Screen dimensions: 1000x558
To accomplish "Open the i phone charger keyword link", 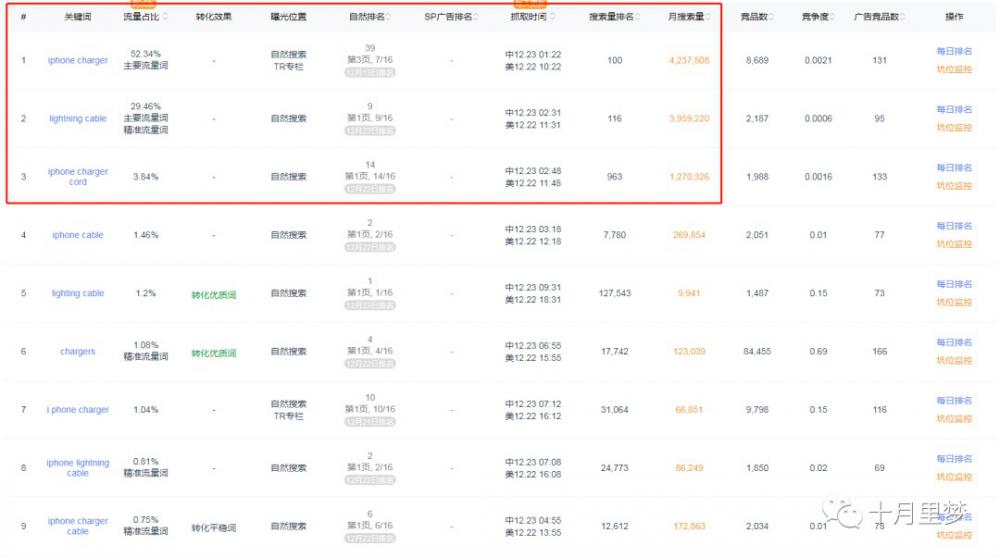I will [x=78, y=409].
